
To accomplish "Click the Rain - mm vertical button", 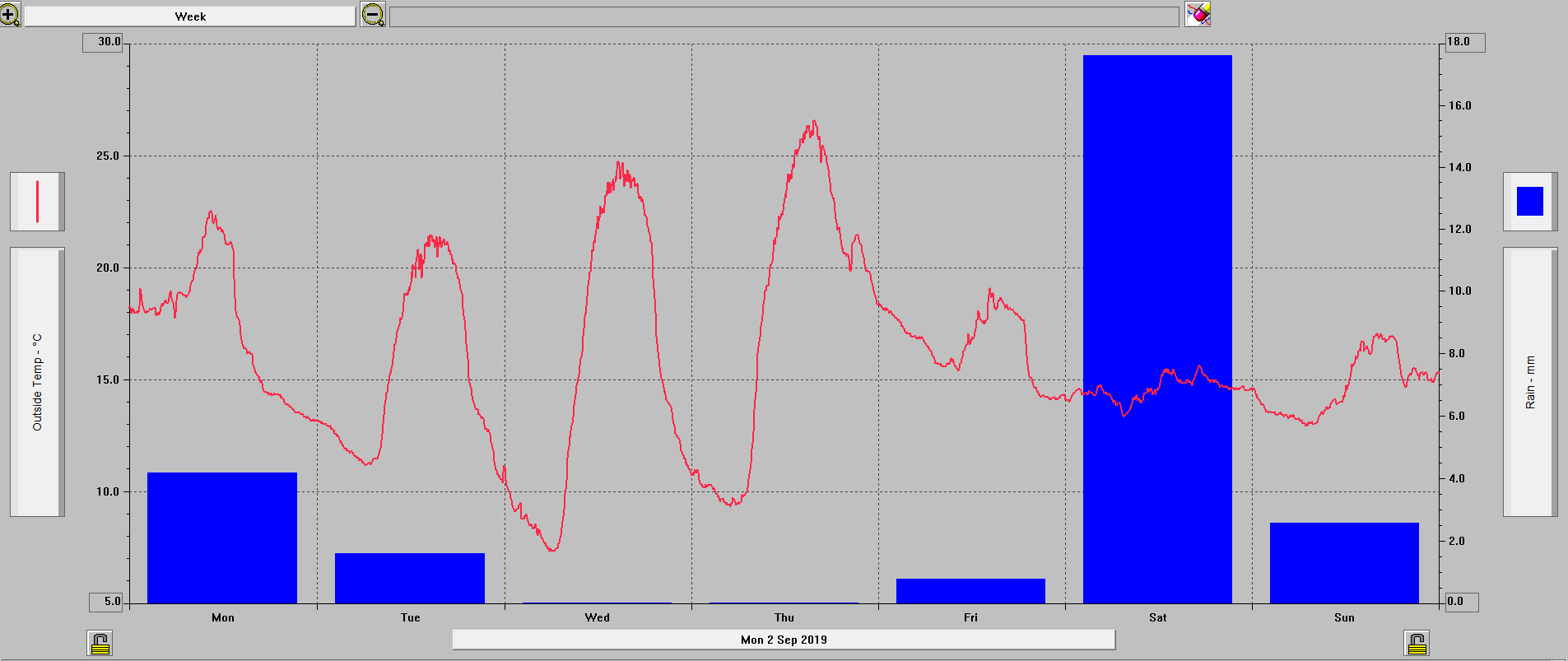I will coord(1529,382).
